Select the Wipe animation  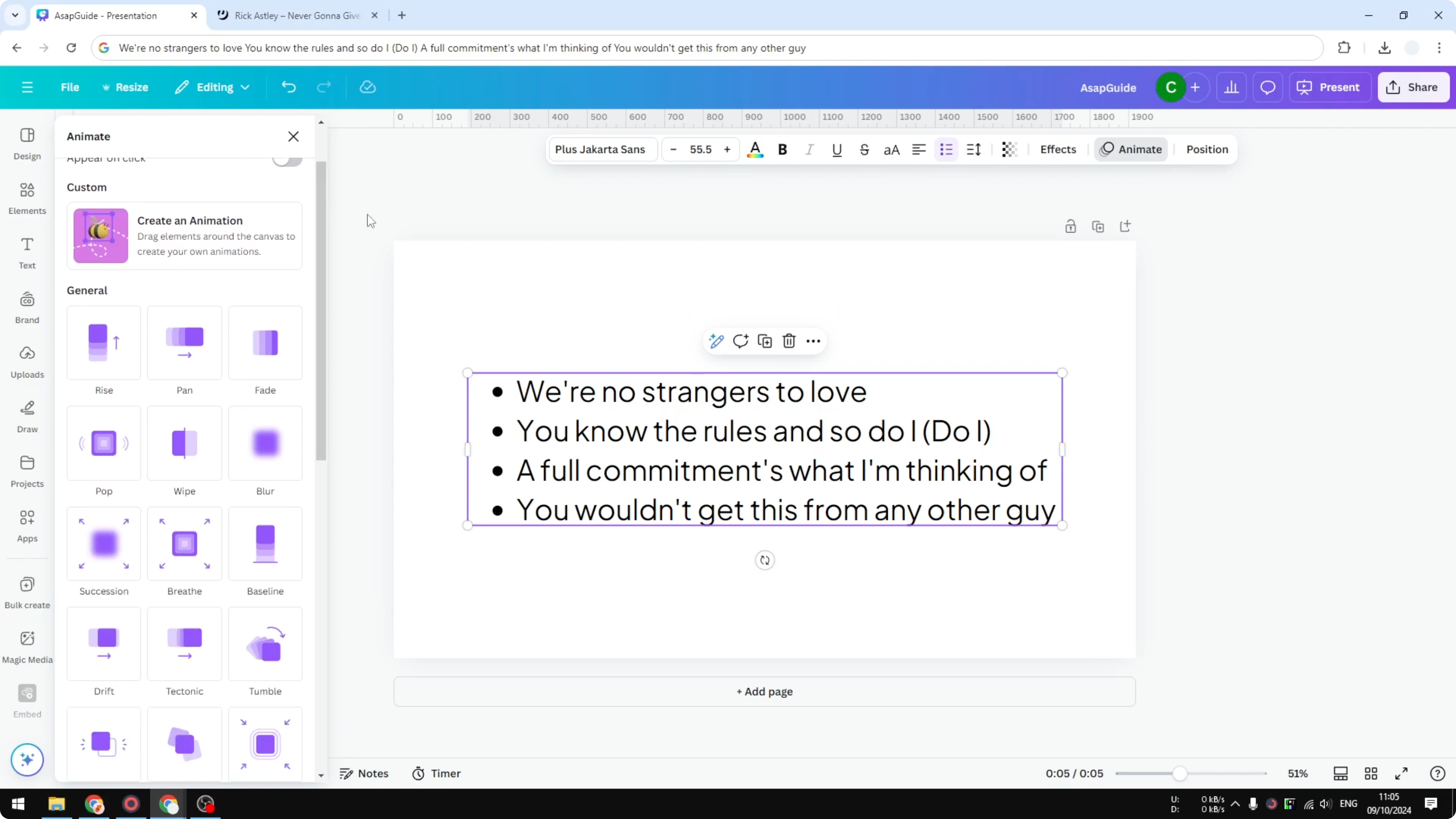(184, 443)
